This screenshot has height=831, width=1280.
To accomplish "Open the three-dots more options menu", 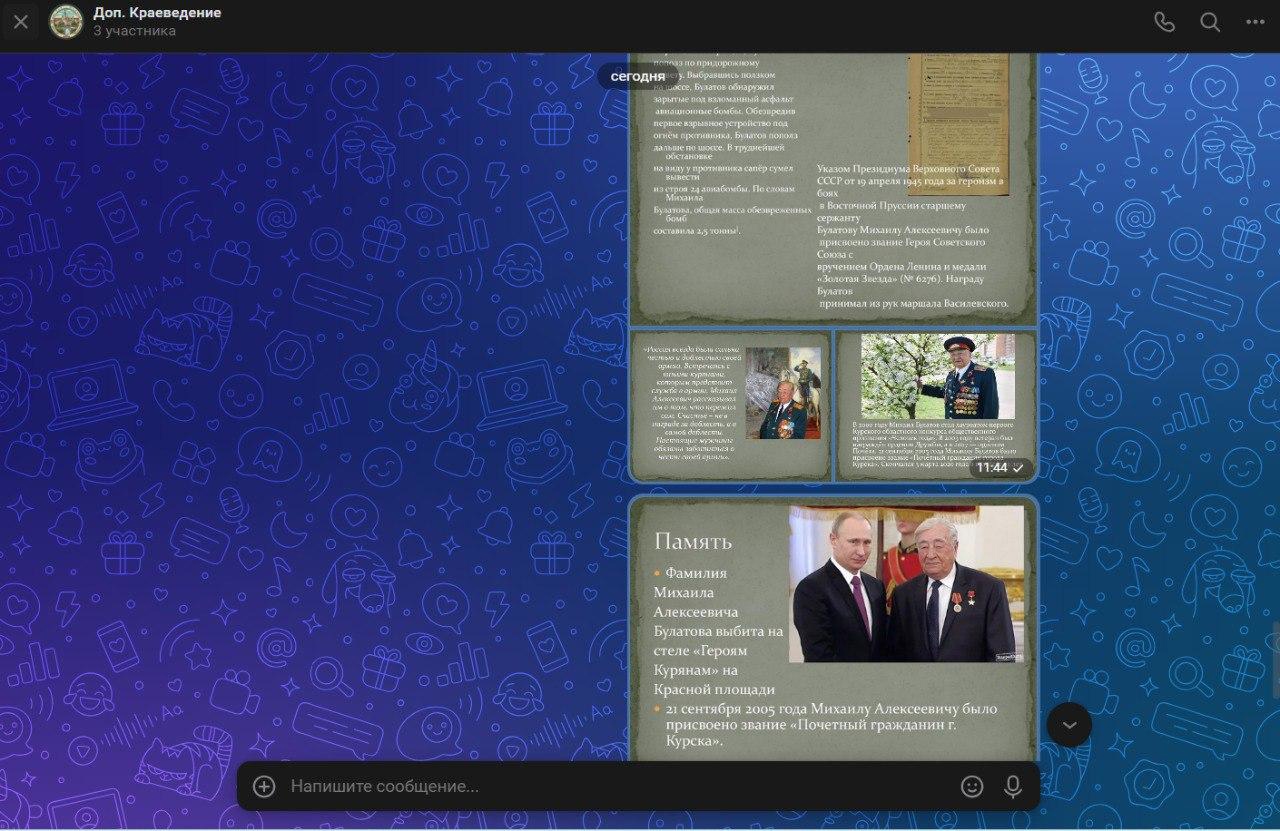I will (x=1255, y=22).
